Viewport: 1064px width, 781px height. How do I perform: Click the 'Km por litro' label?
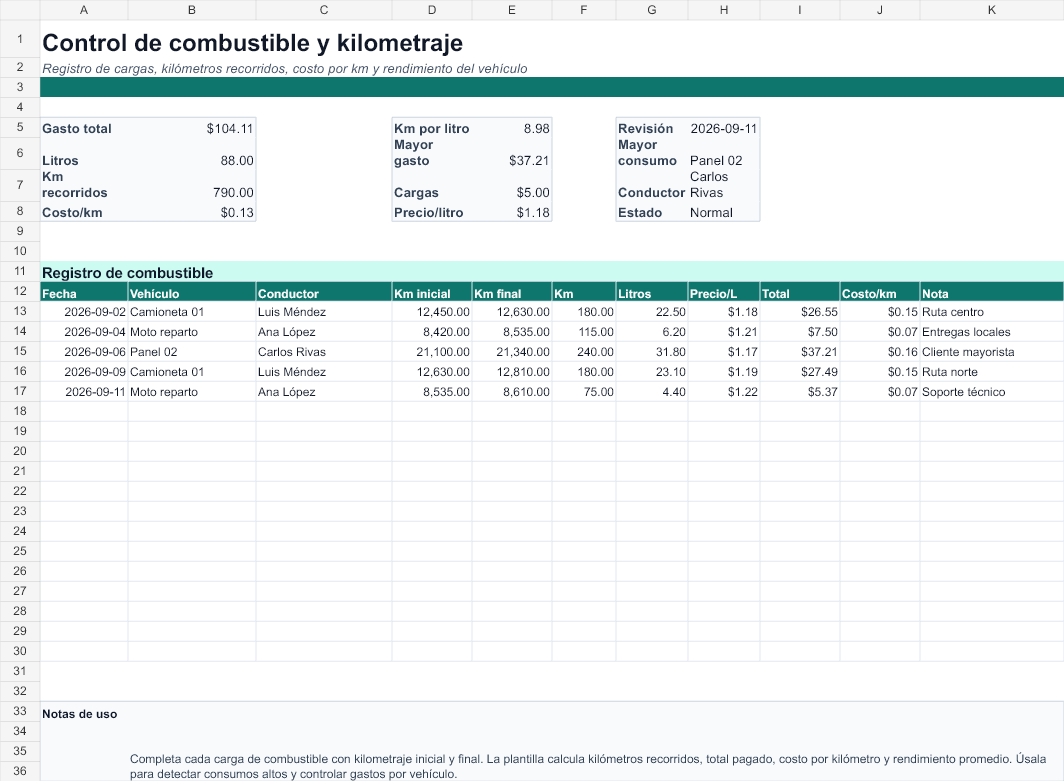432,128
